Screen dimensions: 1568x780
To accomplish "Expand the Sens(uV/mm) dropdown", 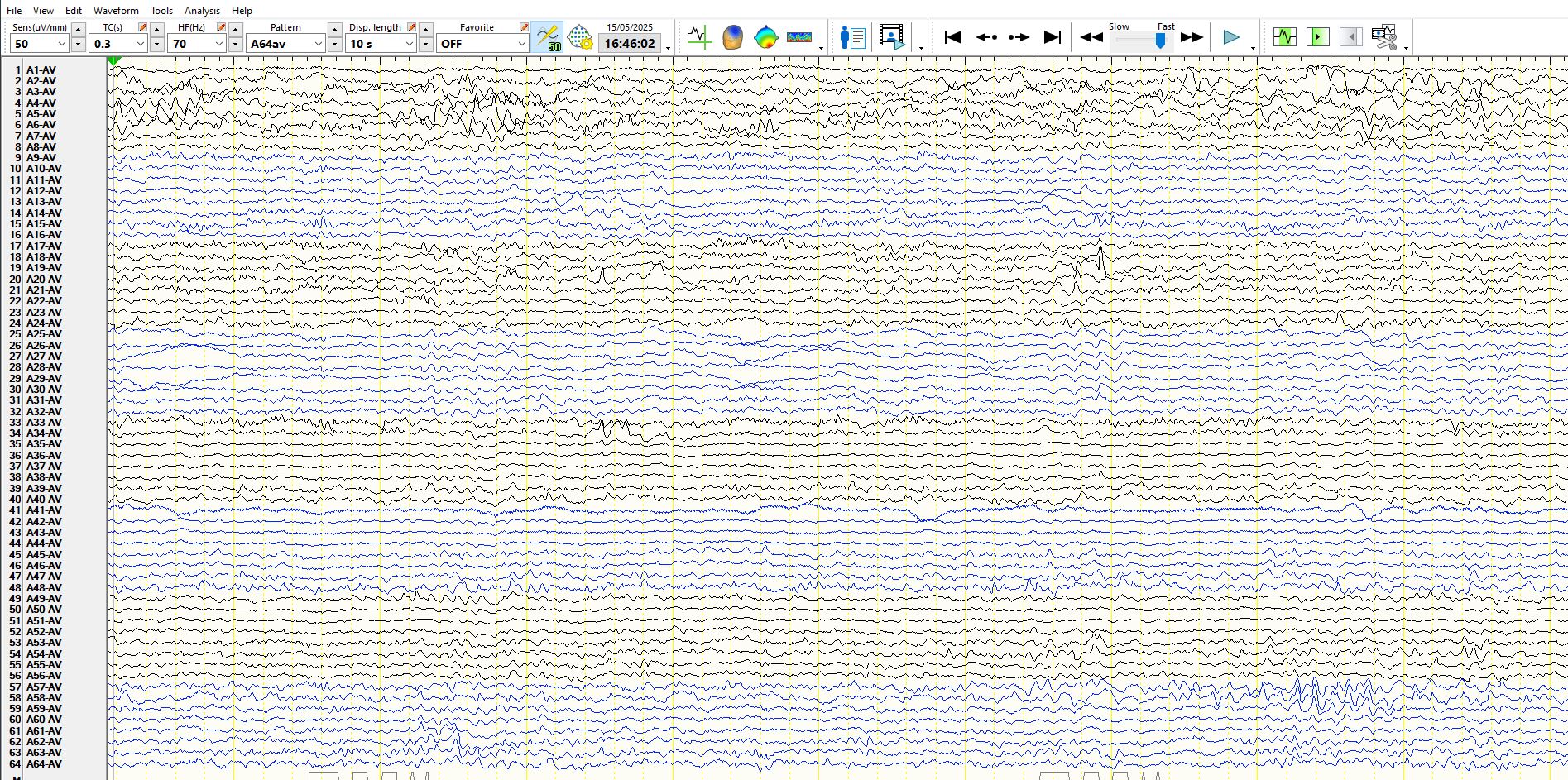I will point(61,44).
